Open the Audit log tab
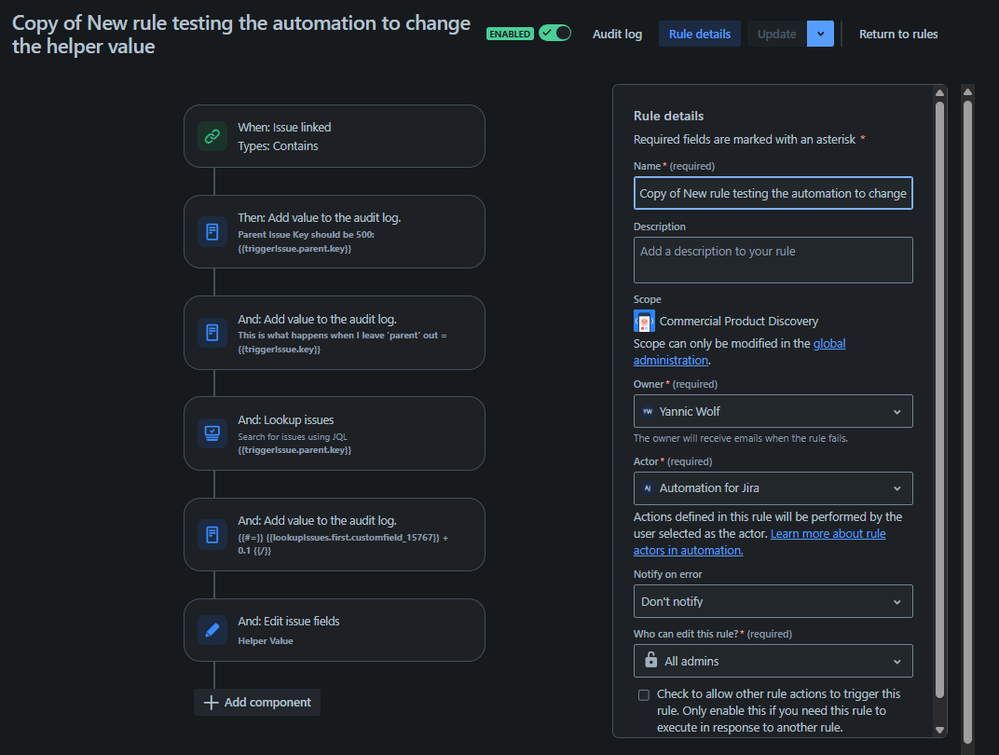This screenshot has height=755, width=999. 617,34
